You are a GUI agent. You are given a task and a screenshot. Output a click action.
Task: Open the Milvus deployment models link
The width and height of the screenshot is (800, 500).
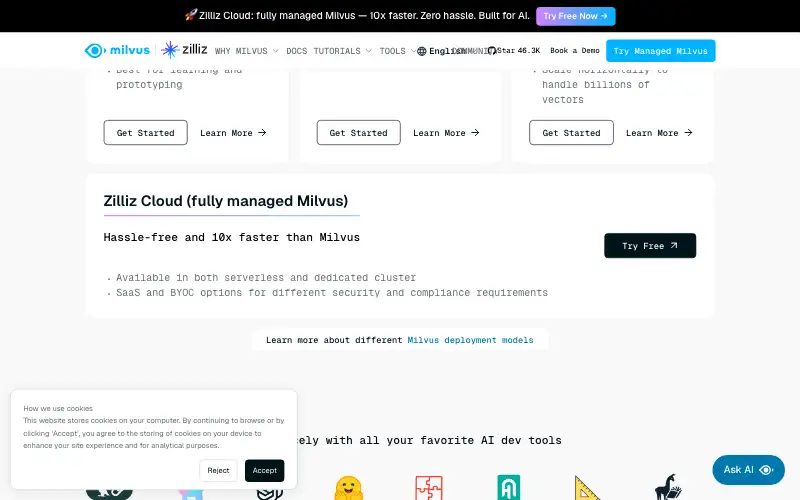click(470, 340)
